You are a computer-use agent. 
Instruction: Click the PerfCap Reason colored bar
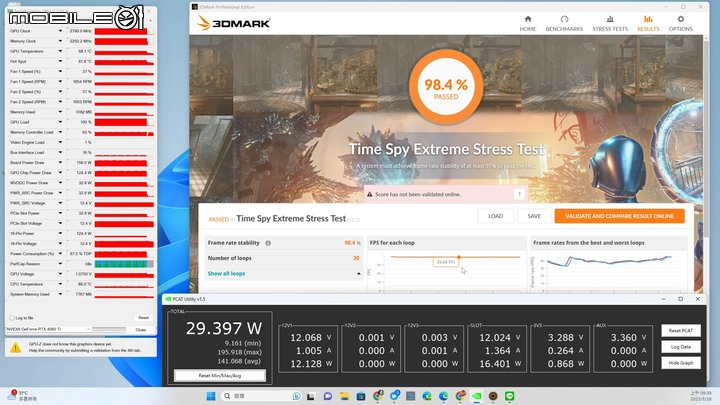pos(124,264)
